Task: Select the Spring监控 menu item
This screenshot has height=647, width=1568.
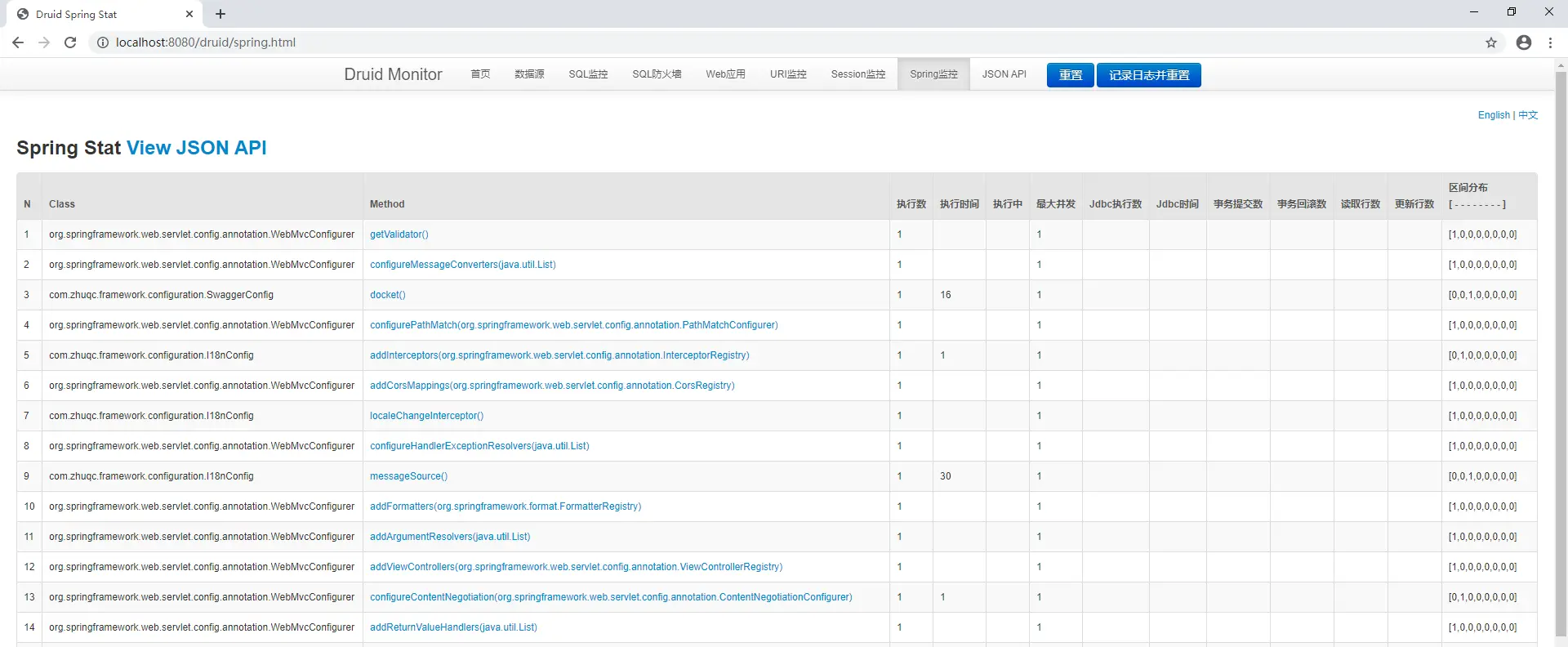Action: 933,74
